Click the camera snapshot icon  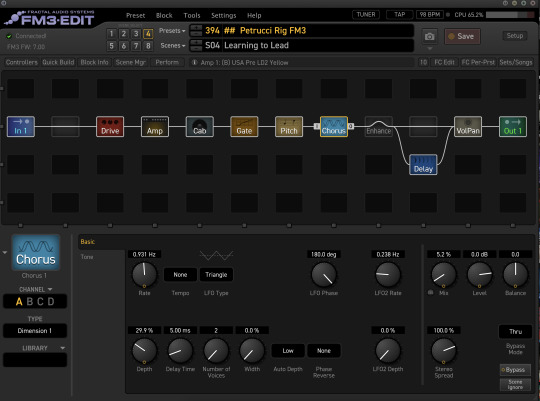pos(429,37)
